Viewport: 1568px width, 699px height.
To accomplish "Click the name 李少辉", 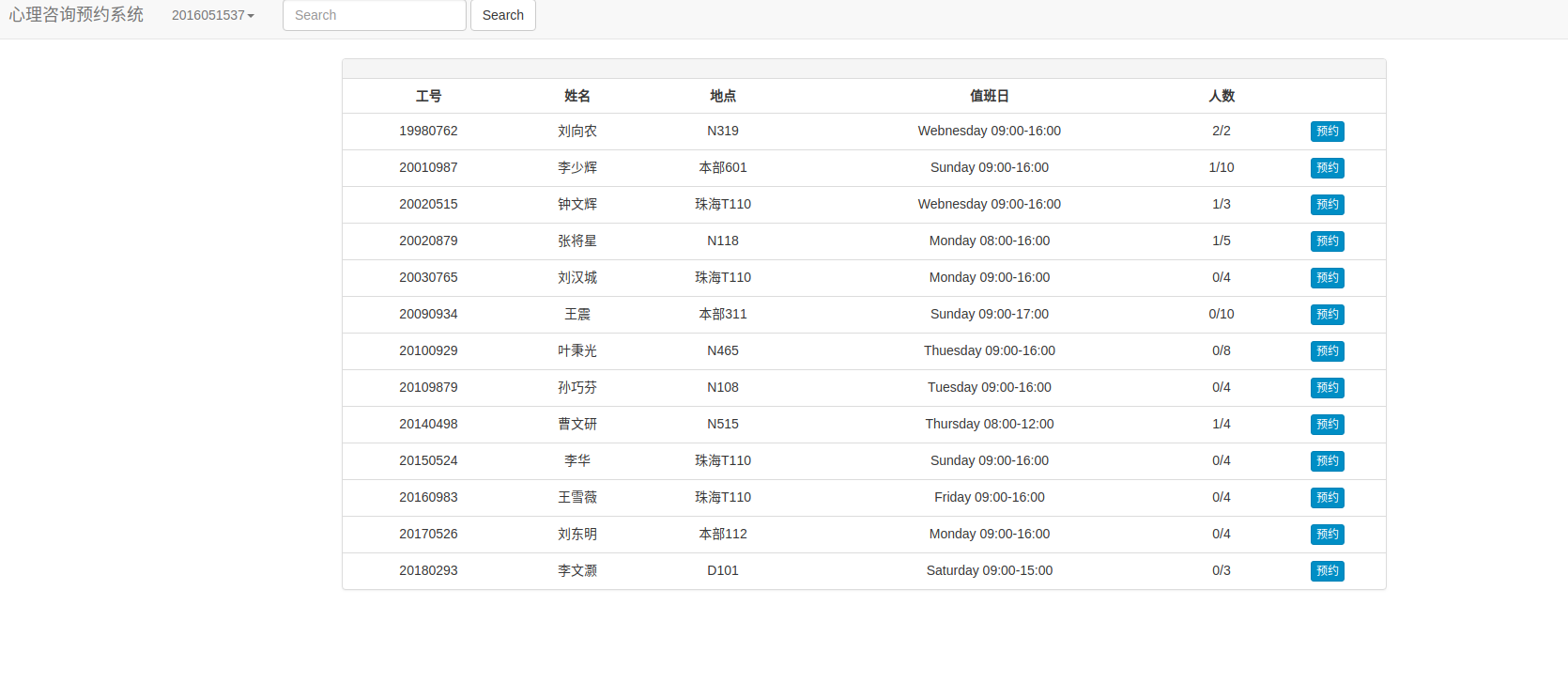I will pos(577,167).
